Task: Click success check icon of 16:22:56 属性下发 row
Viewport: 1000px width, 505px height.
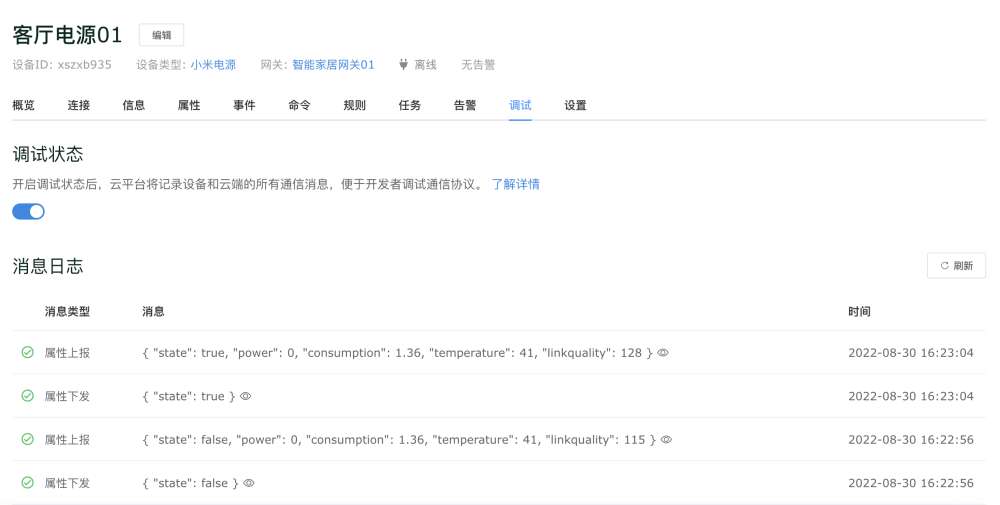Action: coord(27,482)
